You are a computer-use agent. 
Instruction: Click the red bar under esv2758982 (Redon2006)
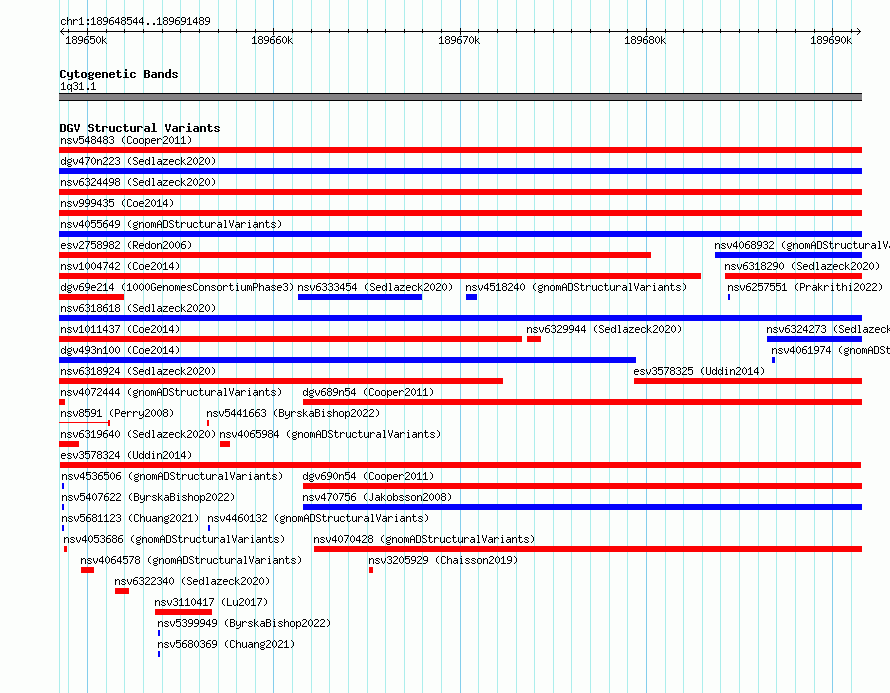pos(355,255)
